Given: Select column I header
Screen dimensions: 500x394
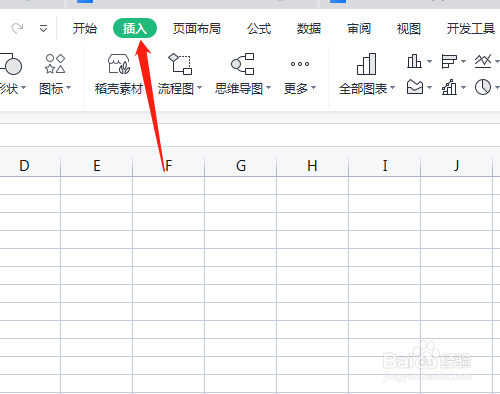Looking at the screenshot, I should pos(385,166).
